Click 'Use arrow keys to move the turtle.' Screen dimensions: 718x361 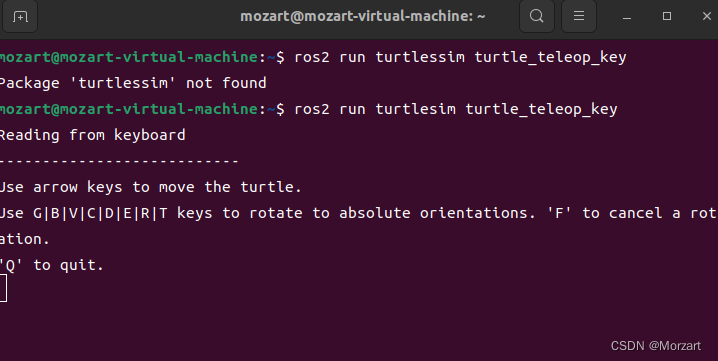pos(151,187)
